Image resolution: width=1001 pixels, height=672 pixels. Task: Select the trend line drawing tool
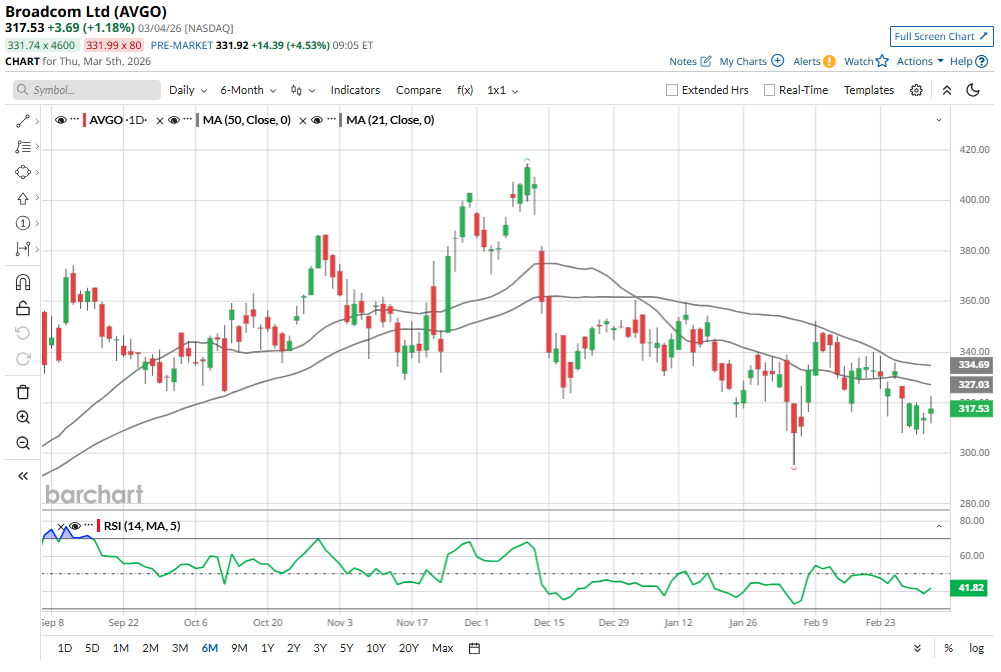(x=23, y=121)
